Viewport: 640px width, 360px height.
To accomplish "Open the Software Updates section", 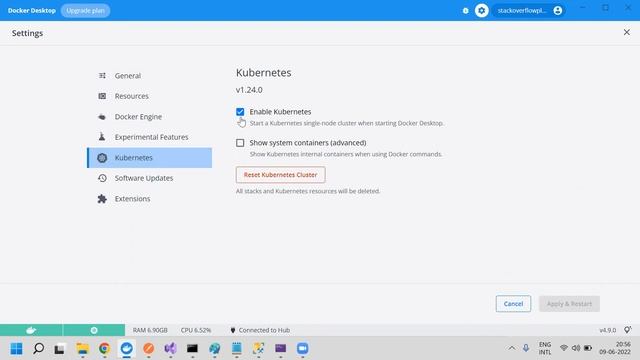I will 149,178.
